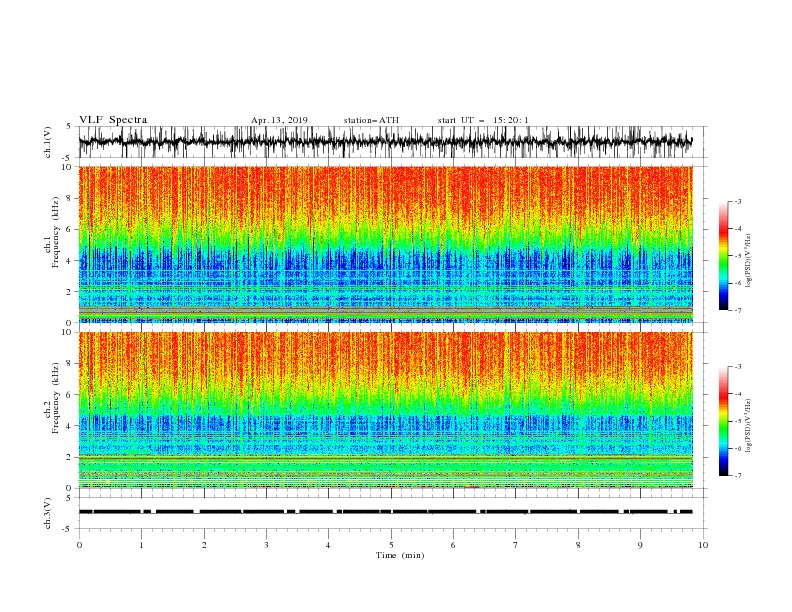Image resolution: width=792 pixels, height=612 pixels.
Task: Click the "6" tick on ch.1 frequency axis
Action: (x=70, y=230)
